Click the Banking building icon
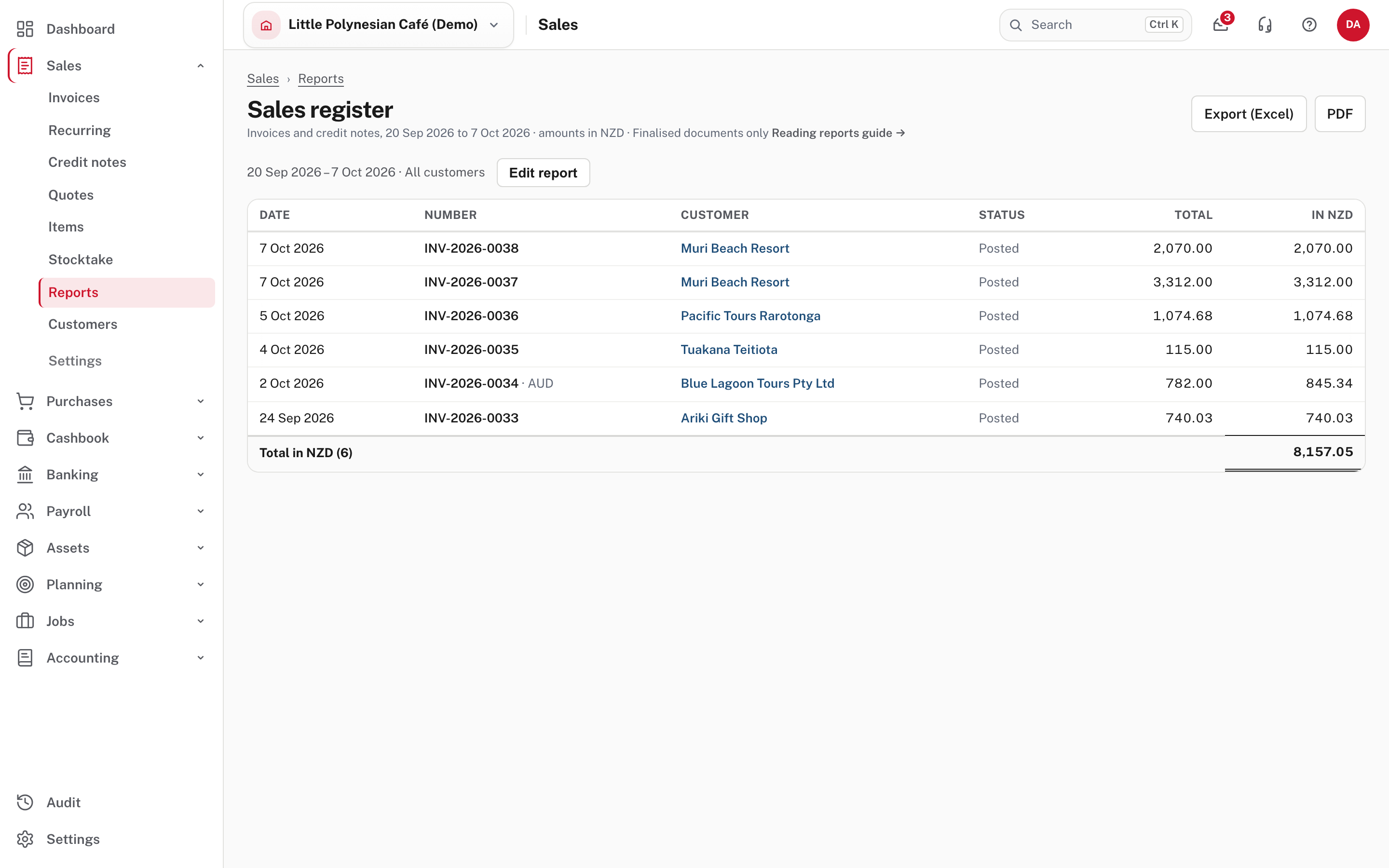The height and width of the screenshot is (868, 1389). (x=25, y=475)
